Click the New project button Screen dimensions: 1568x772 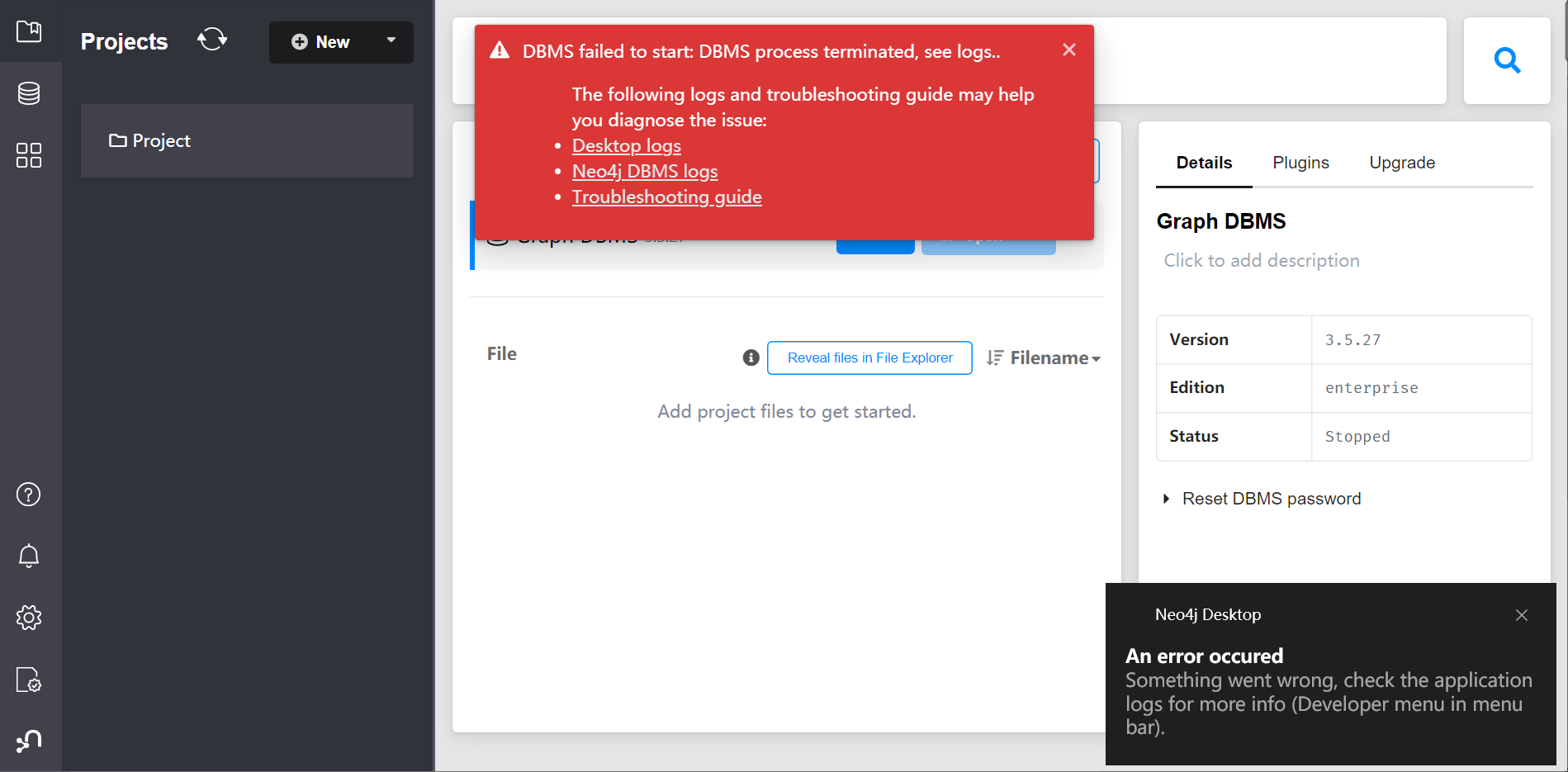pyautogui.click(x=320, y=42)
